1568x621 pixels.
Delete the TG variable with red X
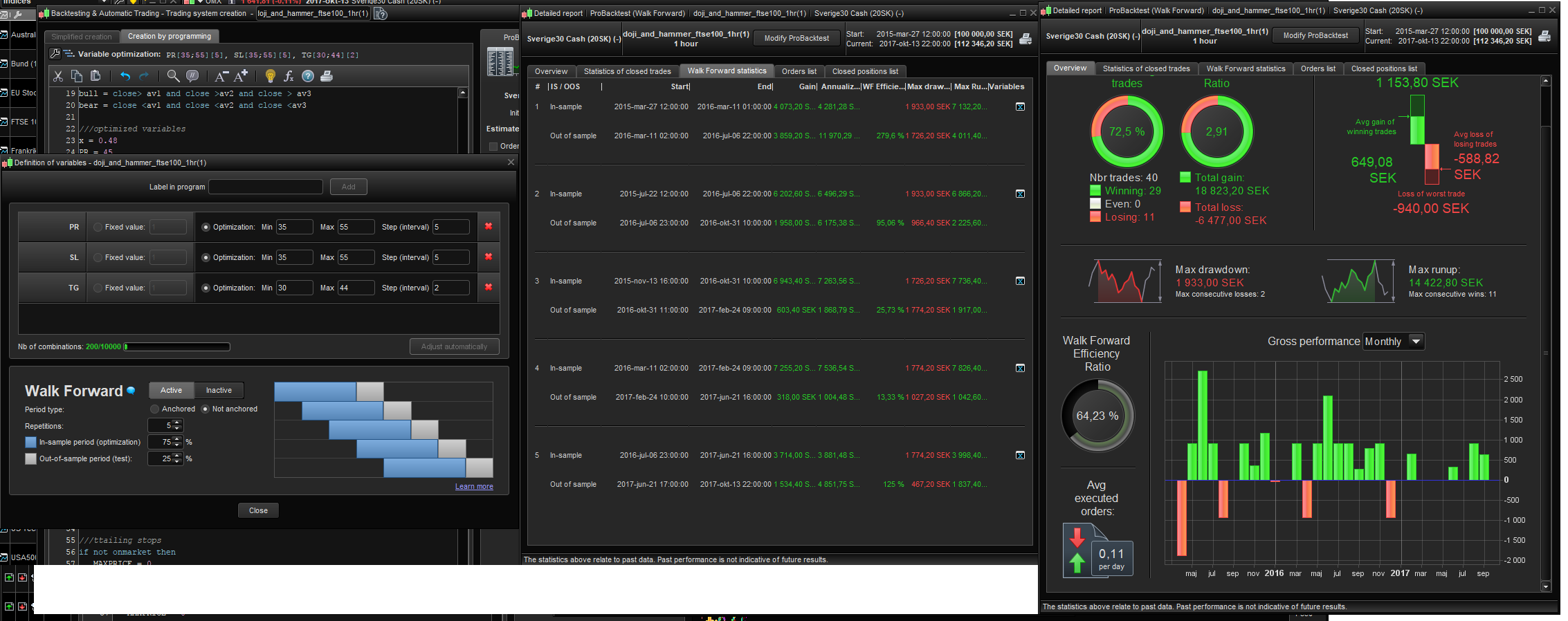[489, 288]
